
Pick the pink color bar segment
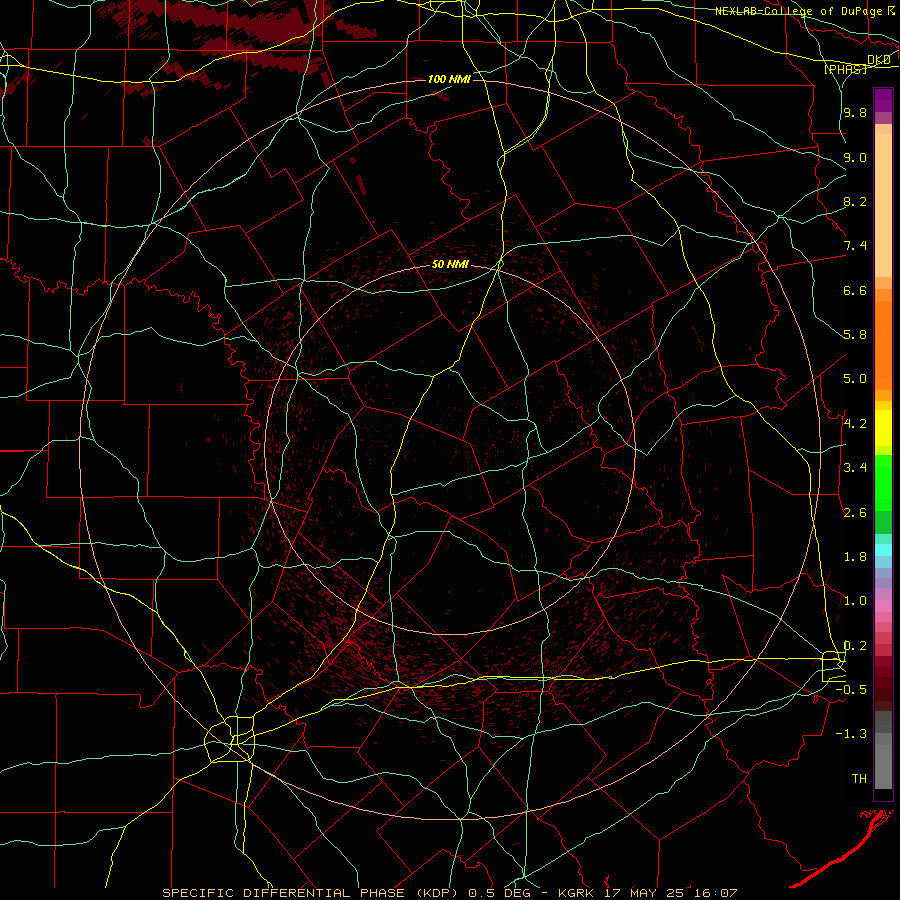coord(883,606)
